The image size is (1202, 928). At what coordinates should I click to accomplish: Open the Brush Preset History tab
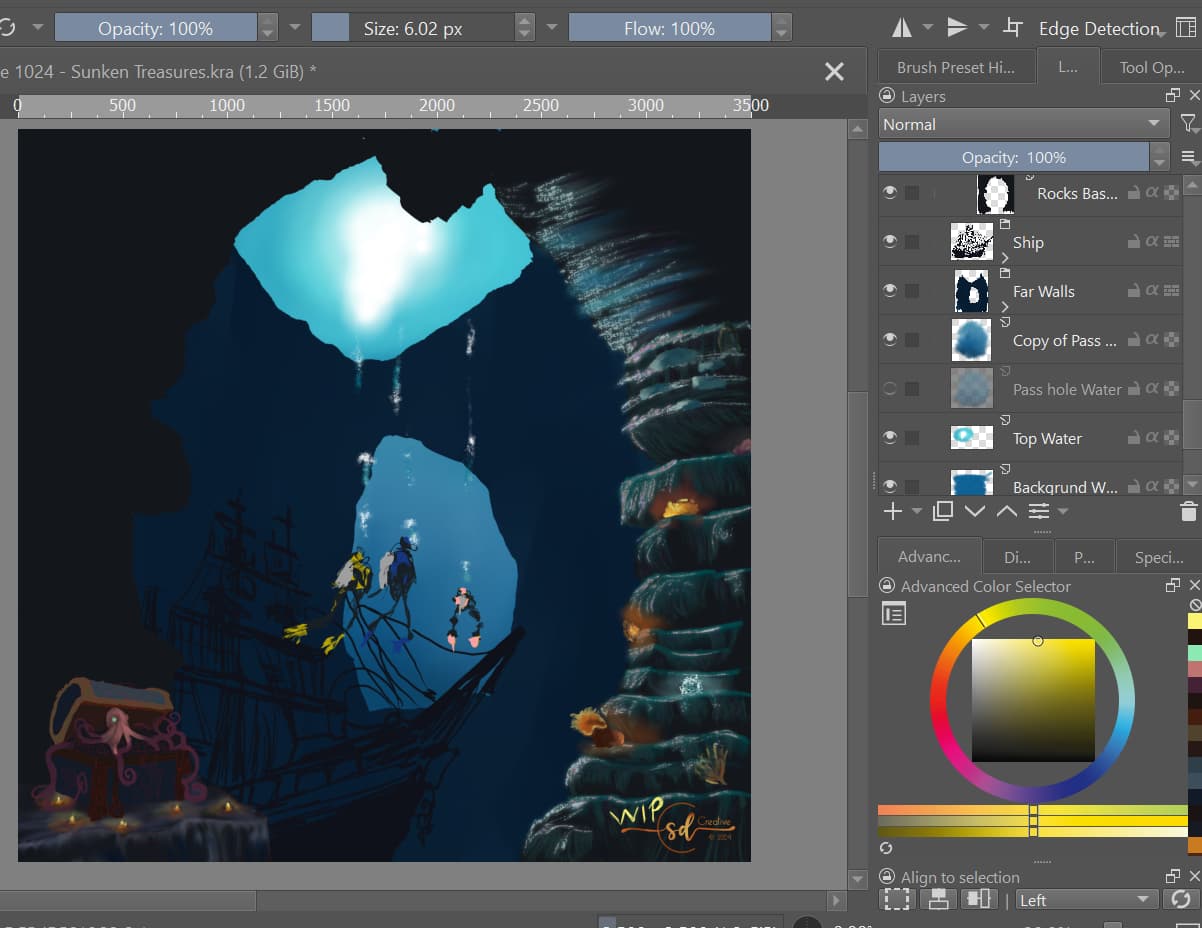point(955,68)
